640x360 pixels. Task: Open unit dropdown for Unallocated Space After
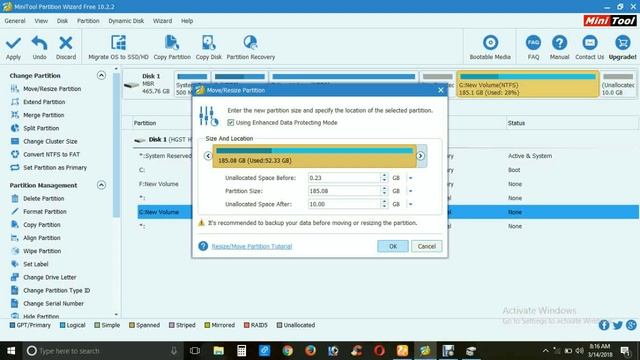[x=411, y=204]
